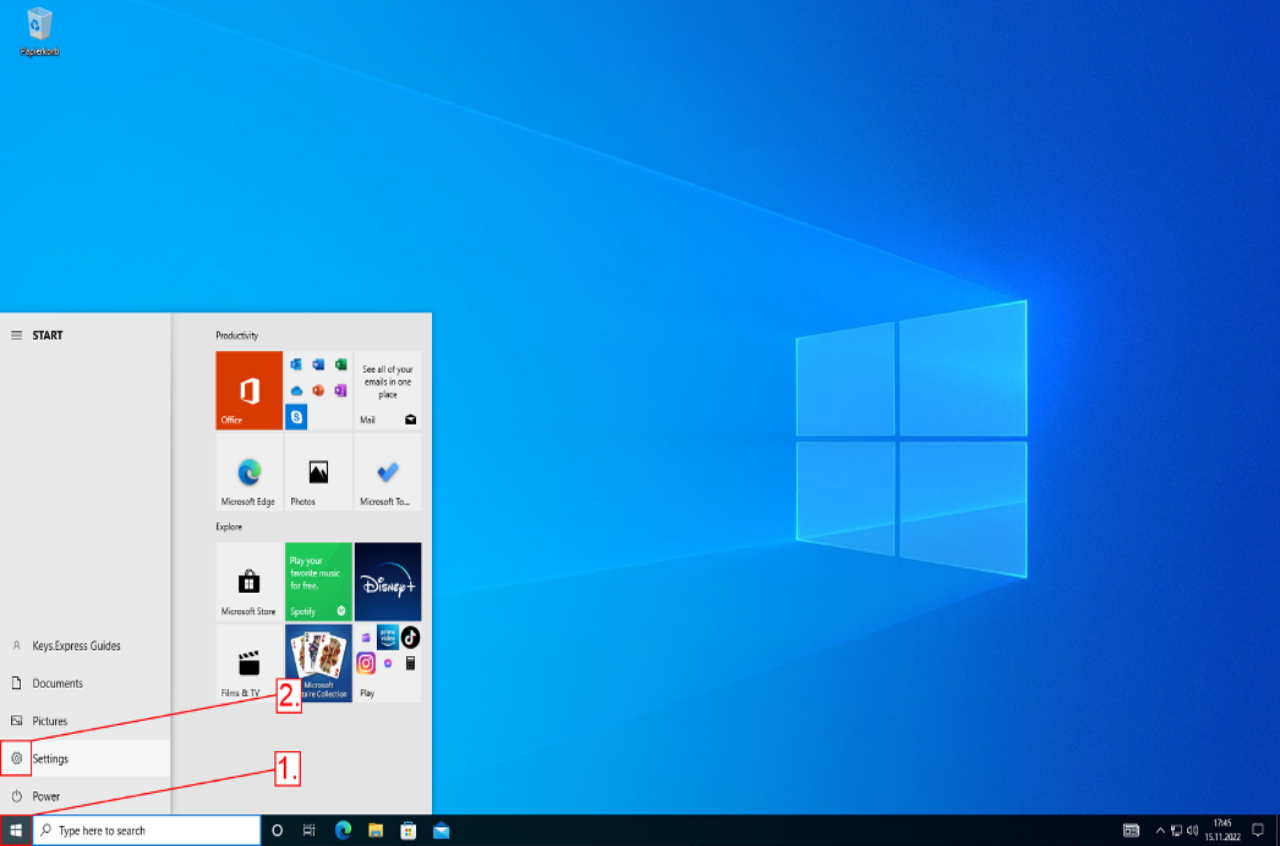This screenshot has width=1280, height=846.
Task: Open the notification center in taskbar
Action: (1258, 830)
